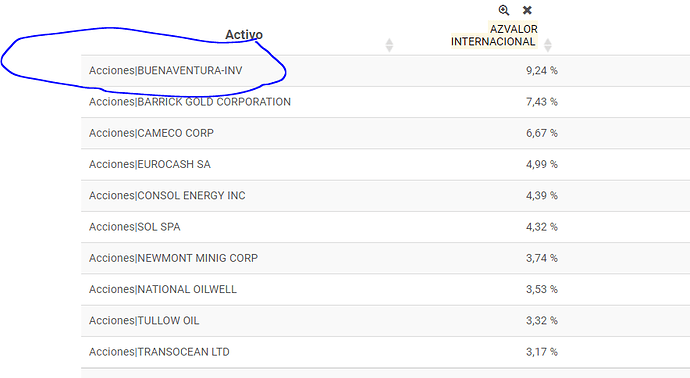Sort by the Activo column arrows

tap(389, 45)
